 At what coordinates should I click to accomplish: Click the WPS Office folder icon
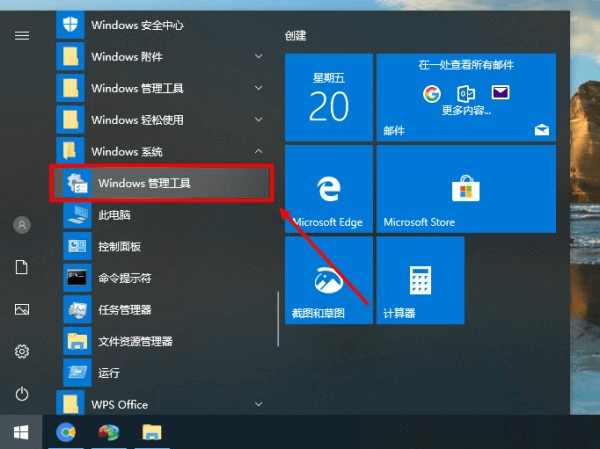tap(70, 404)
